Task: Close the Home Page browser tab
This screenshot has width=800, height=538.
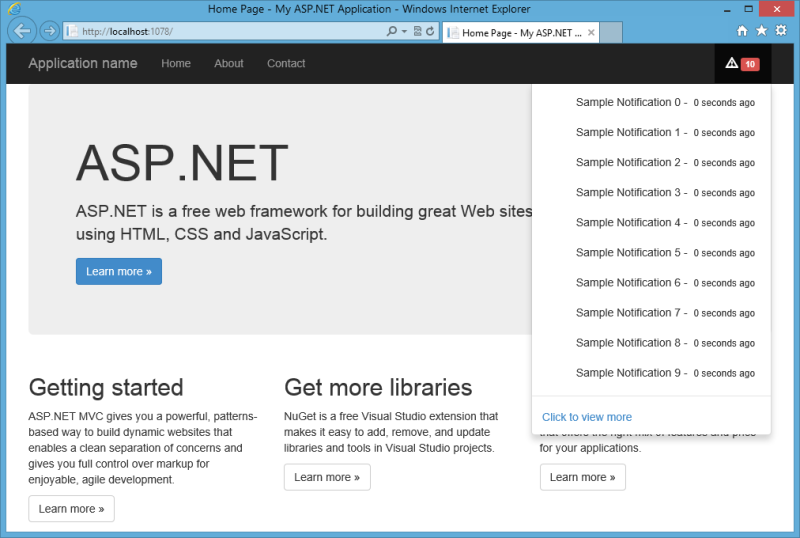Action: point(591,33)
